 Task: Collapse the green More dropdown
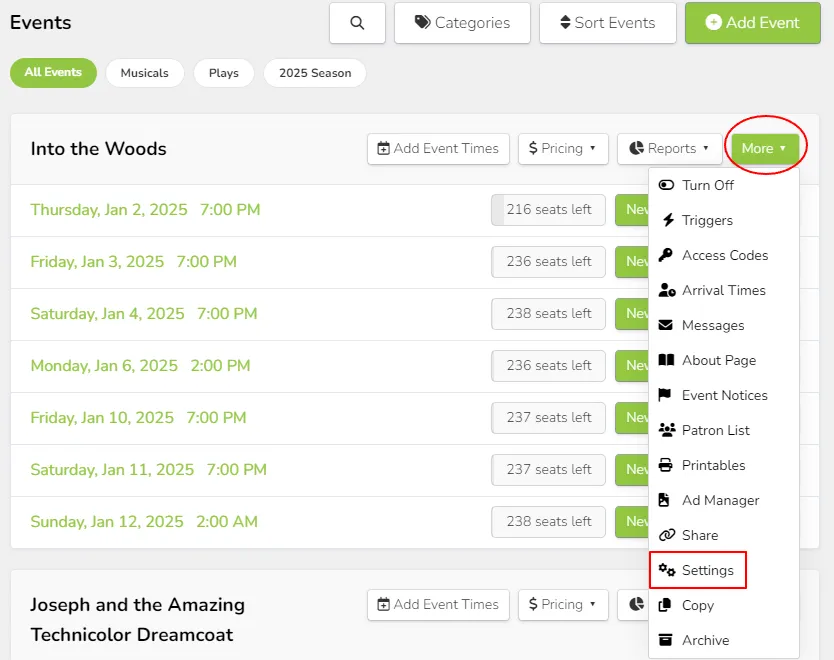click(764, 149)
